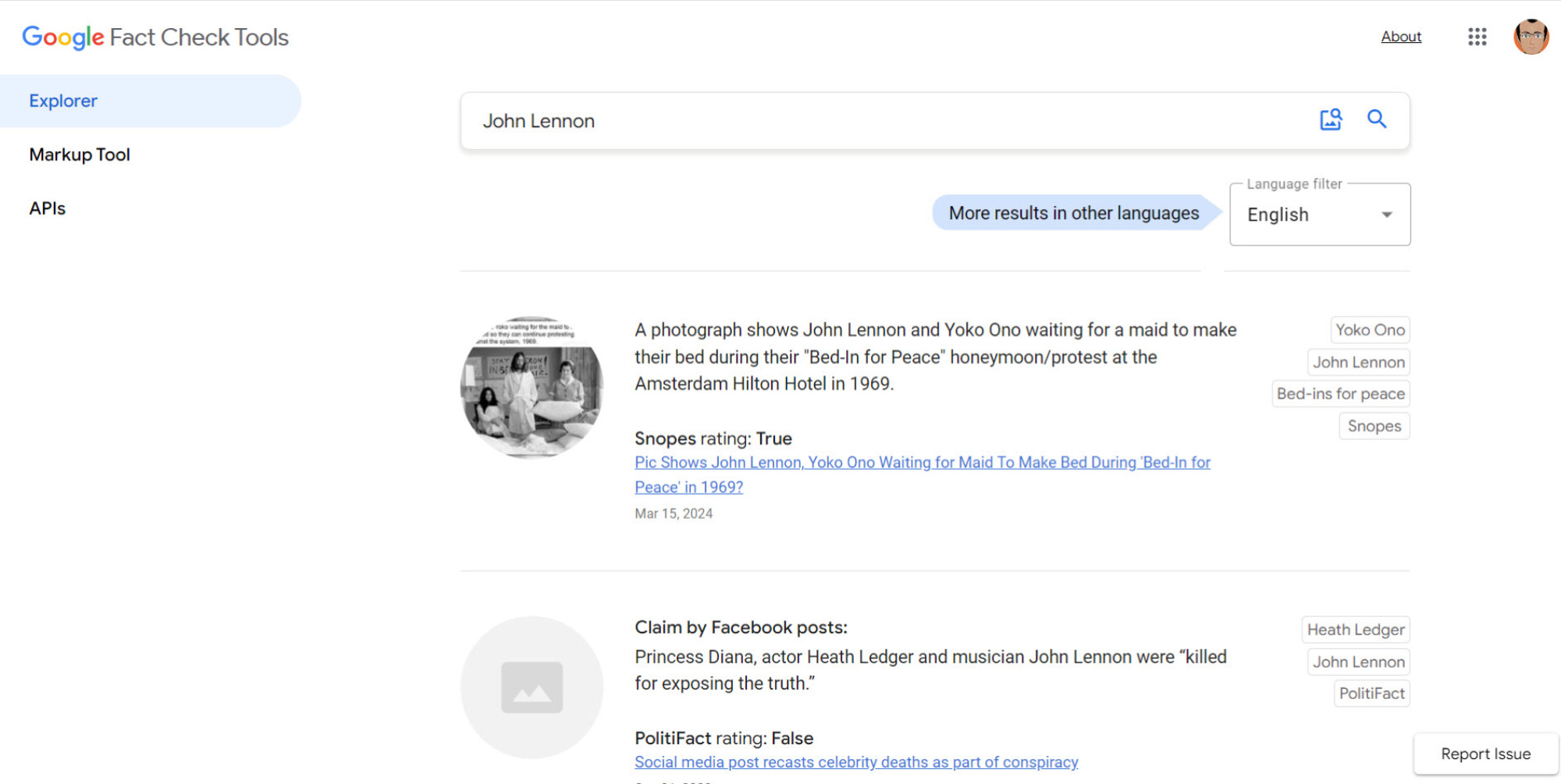Open the PolitiFact celebrity deaths conspiracy link
1561x784 pixels.
point(856,762)
